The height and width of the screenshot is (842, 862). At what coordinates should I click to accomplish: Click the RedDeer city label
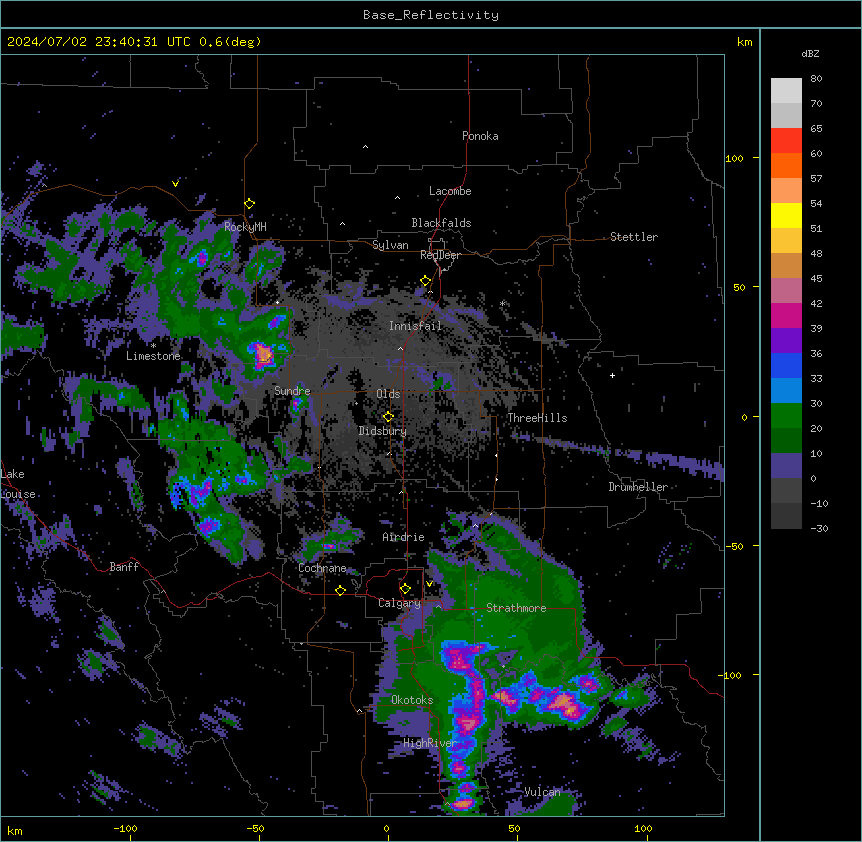point(440,255)
